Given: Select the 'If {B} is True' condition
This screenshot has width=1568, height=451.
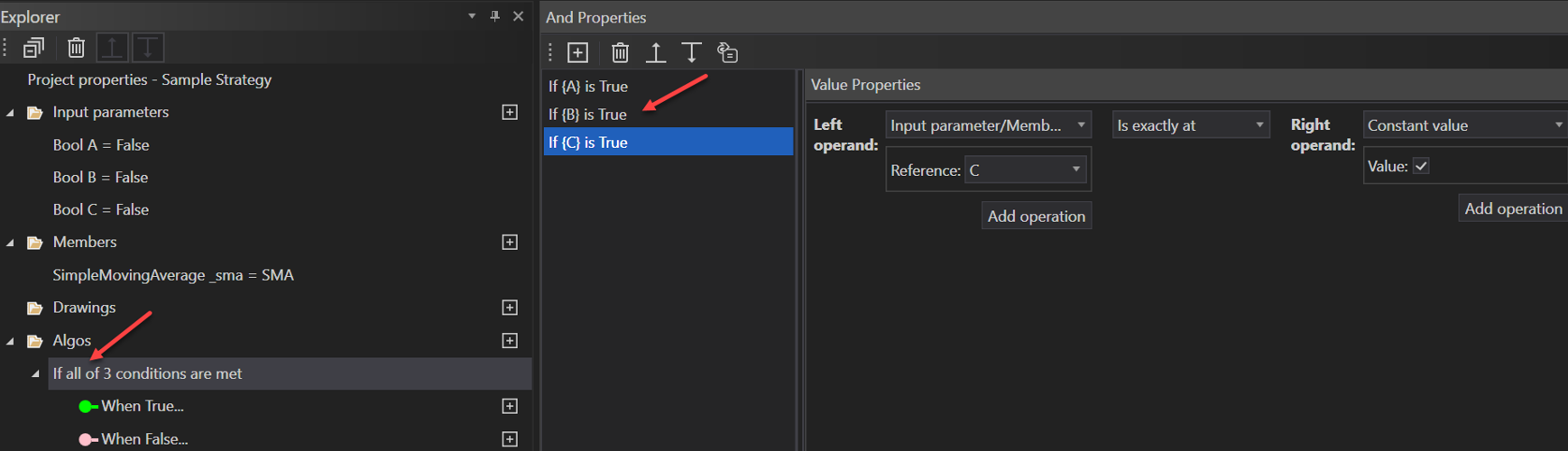Looking at the screenshot, I should pyautogui.click(x=587, y=115).
